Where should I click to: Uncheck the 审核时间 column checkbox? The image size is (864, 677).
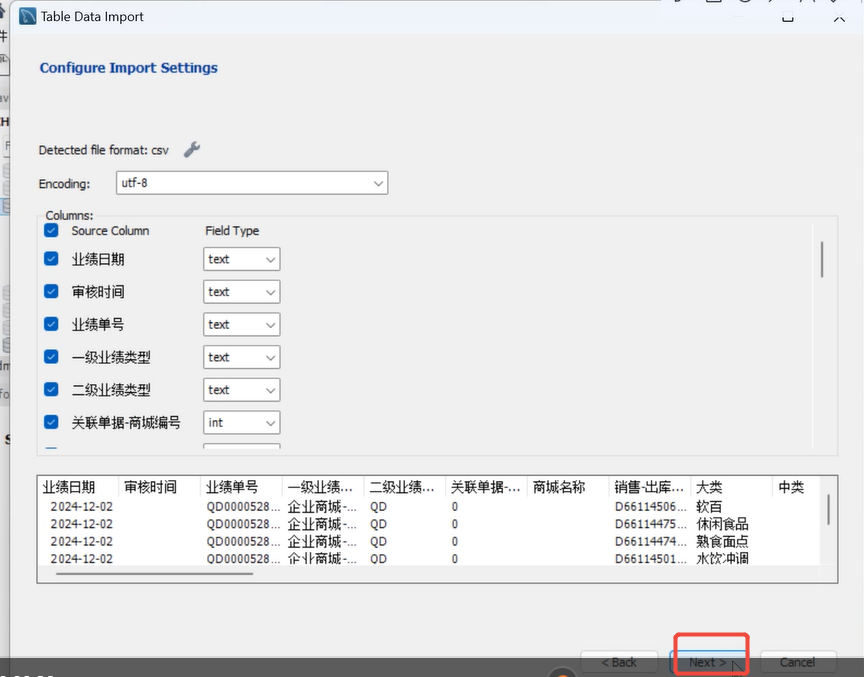click(x=52, y=292)
